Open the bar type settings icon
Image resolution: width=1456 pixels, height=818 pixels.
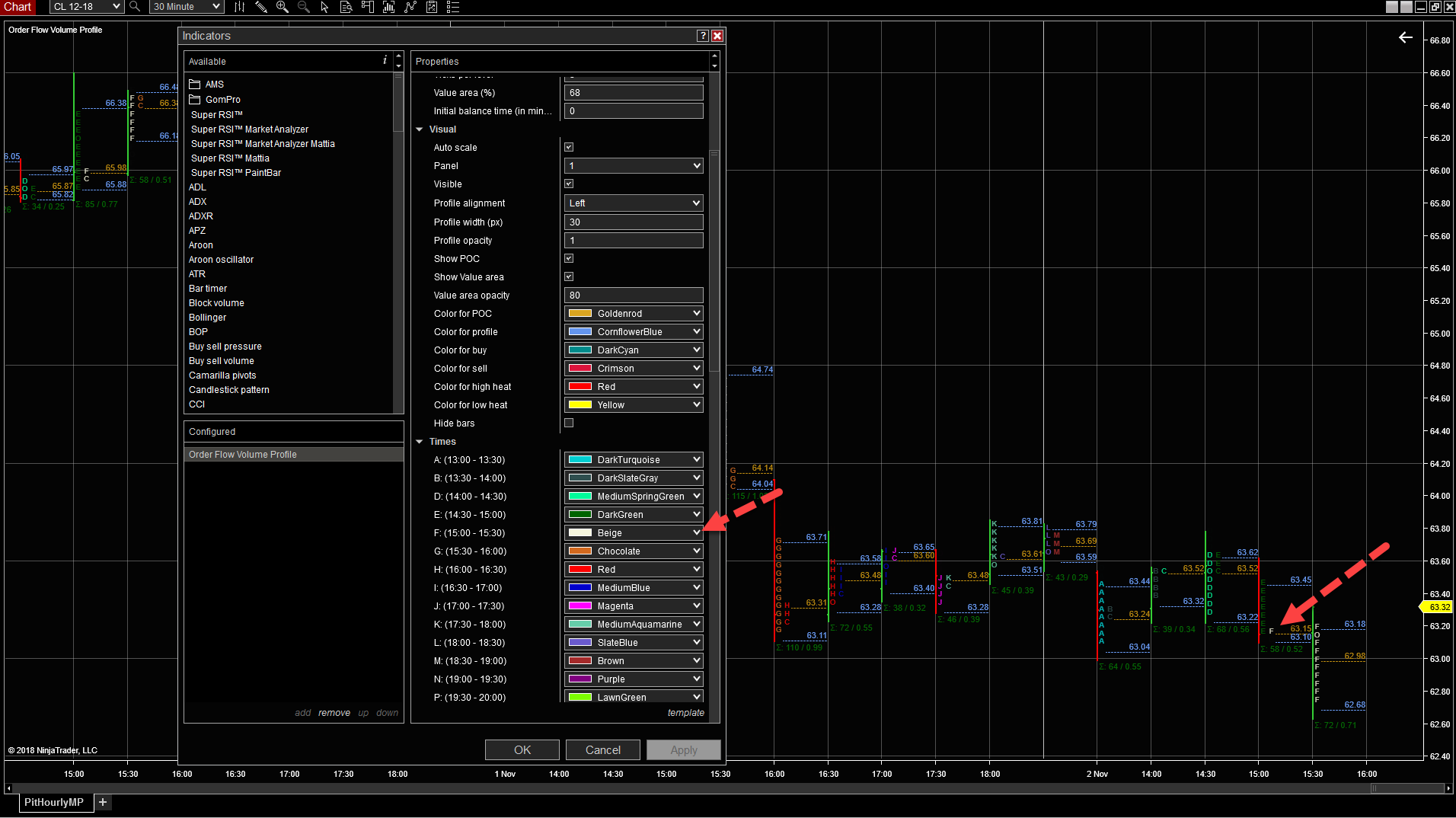tap(239, 7)
